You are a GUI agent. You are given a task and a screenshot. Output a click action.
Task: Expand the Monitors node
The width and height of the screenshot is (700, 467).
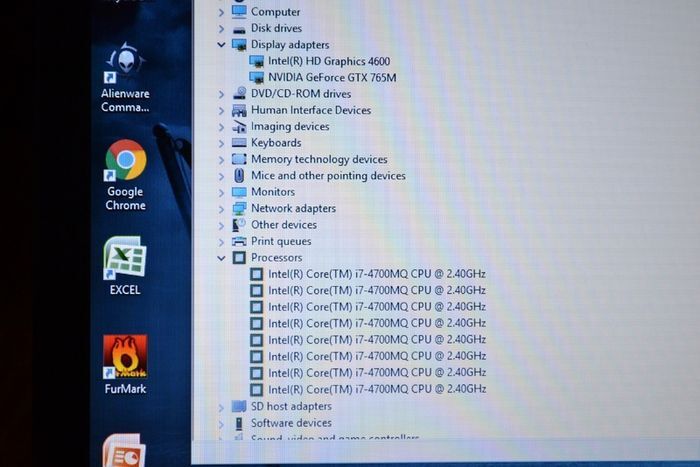(221, 193)
